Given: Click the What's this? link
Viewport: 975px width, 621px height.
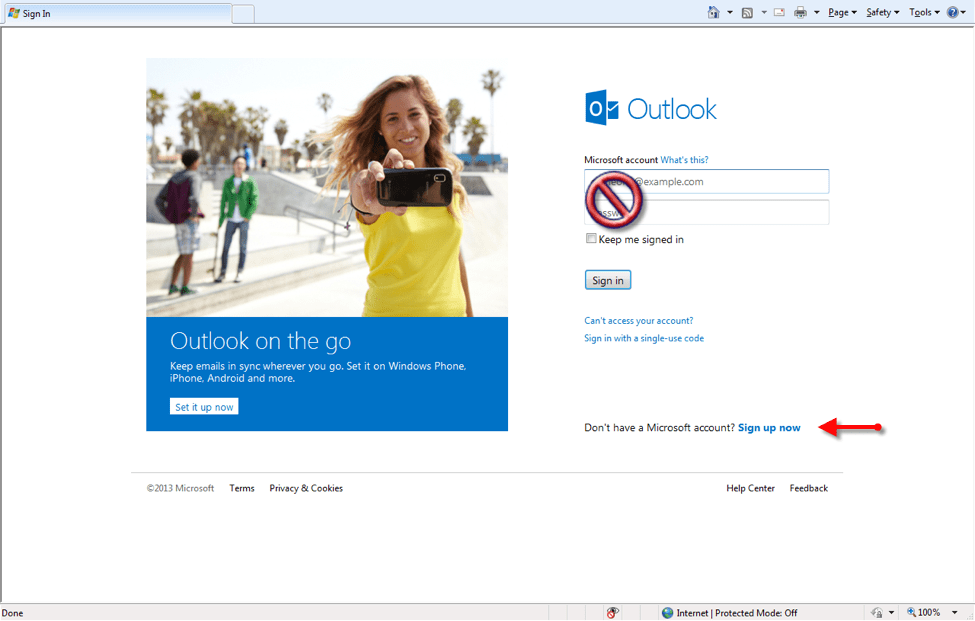Looking at the screenshot, I should 684,160.
